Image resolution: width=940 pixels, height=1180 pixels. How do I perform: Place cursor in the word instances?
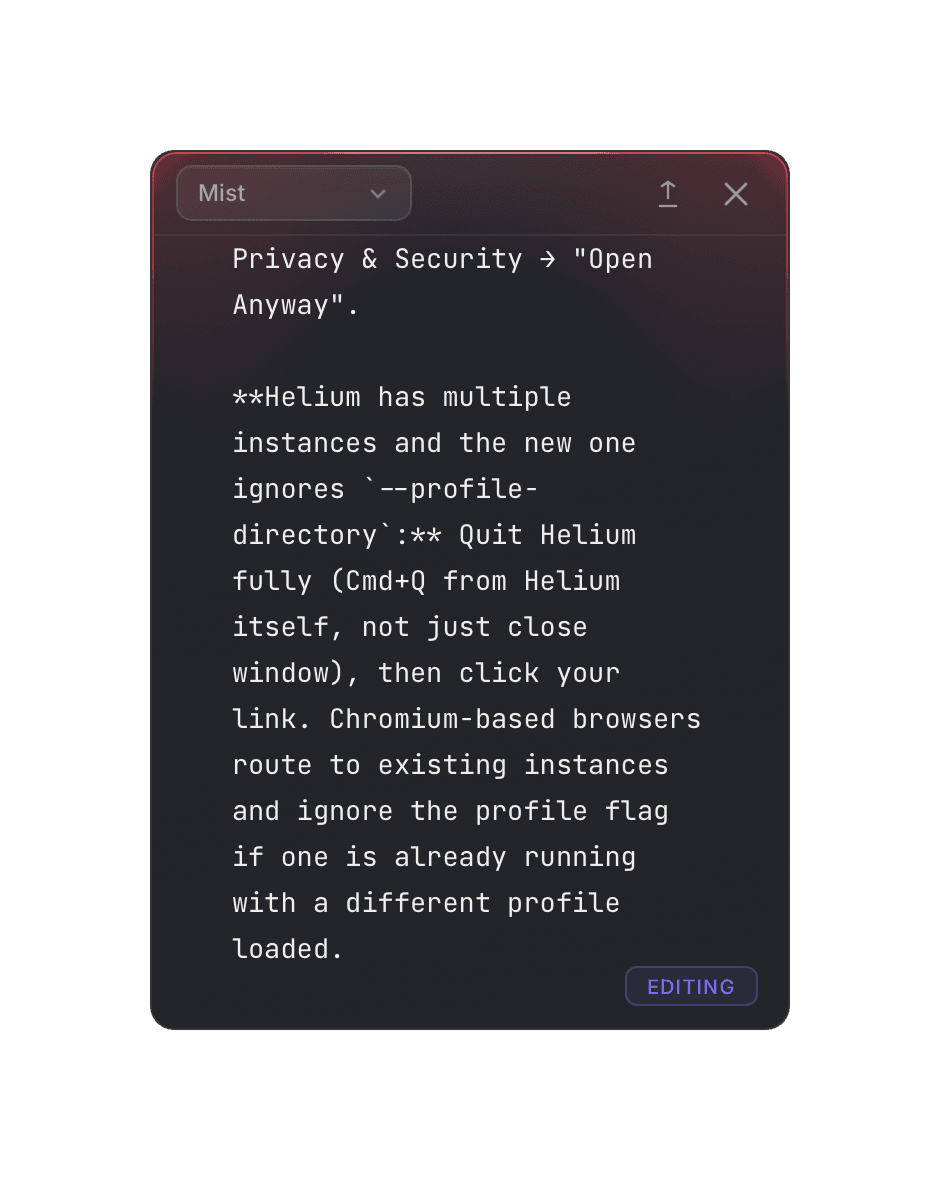coord(303,442)
